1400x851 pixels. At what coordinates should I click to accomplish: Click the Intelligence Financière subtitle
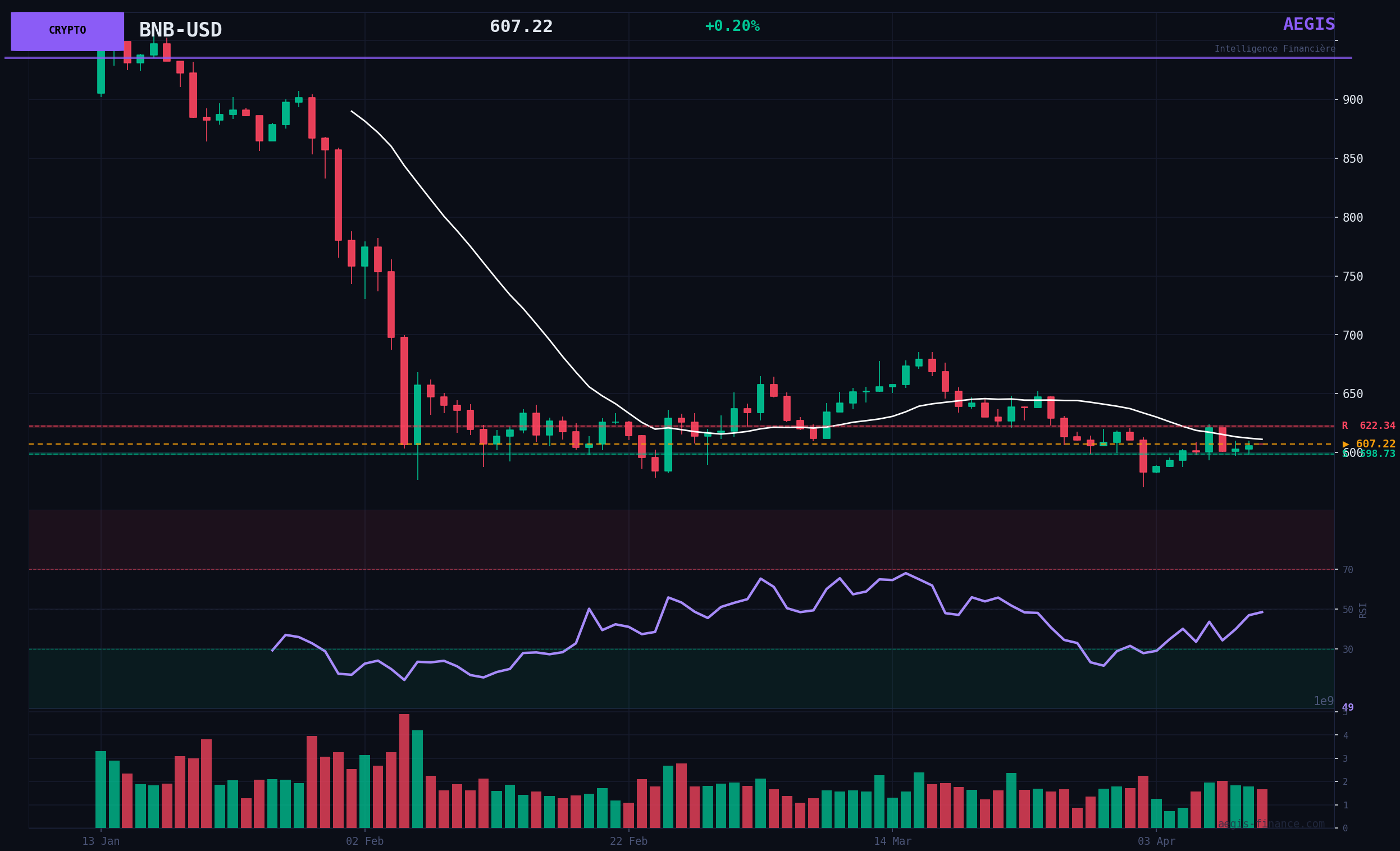coord(1274,49)
